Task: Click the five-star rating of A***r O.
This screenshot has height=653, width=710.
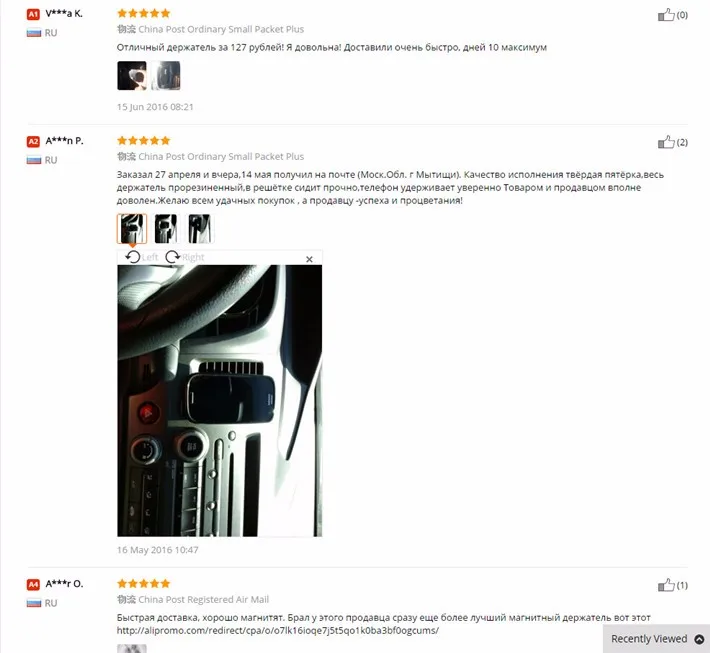Action: (144, 583)
